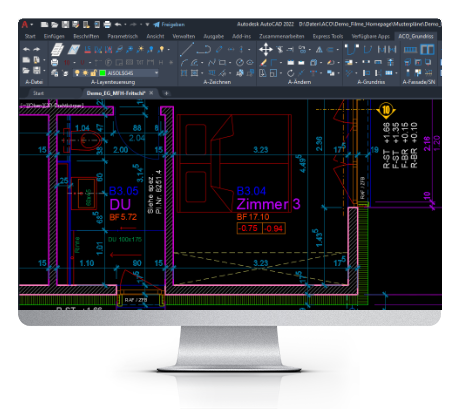Expand dropdown beside yellow light bulb layer tool
The width and height of the screenshot is (460, 409).
pyautogui.click(x=169, y=50)
